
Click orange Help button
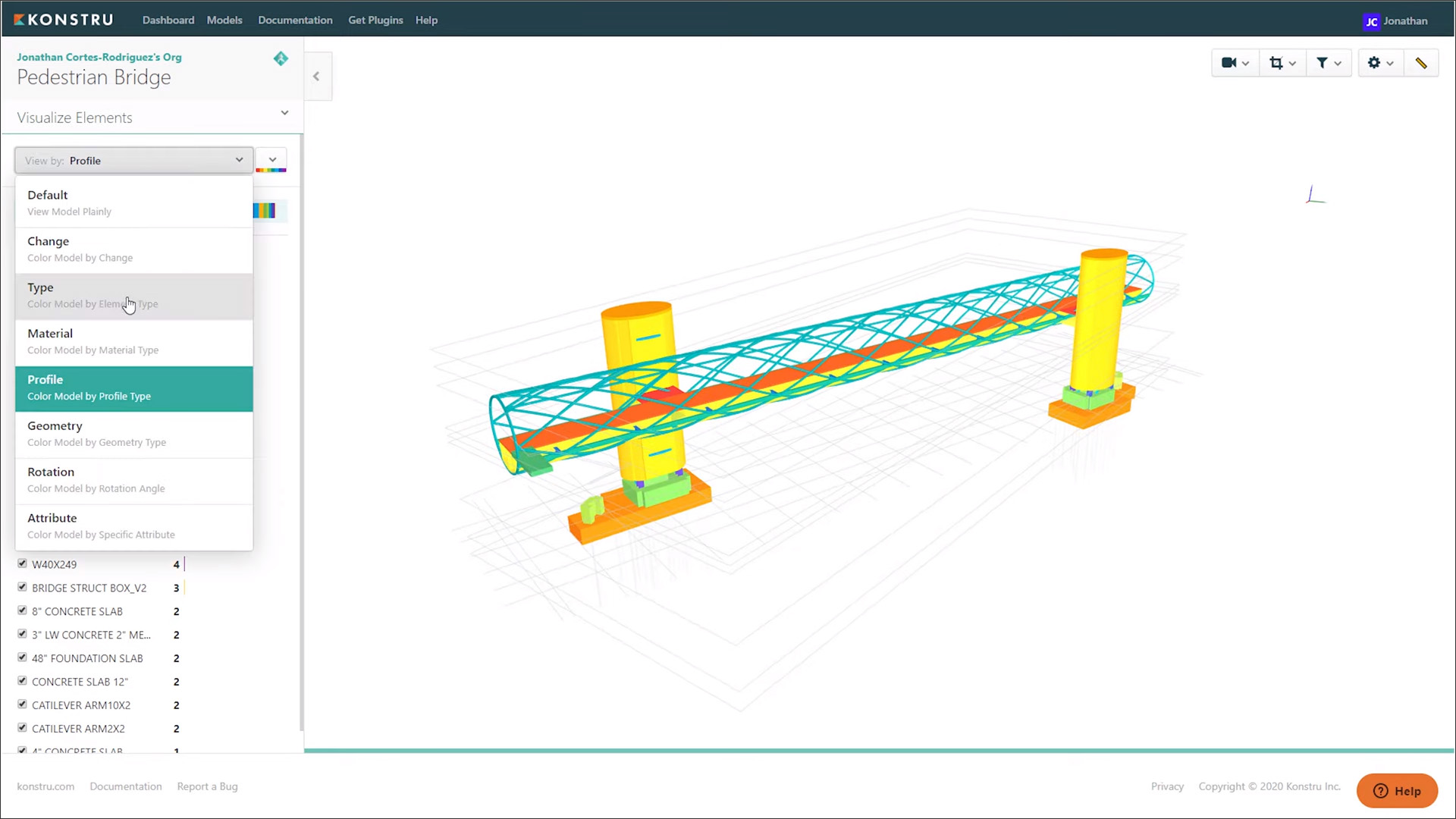1397,791
